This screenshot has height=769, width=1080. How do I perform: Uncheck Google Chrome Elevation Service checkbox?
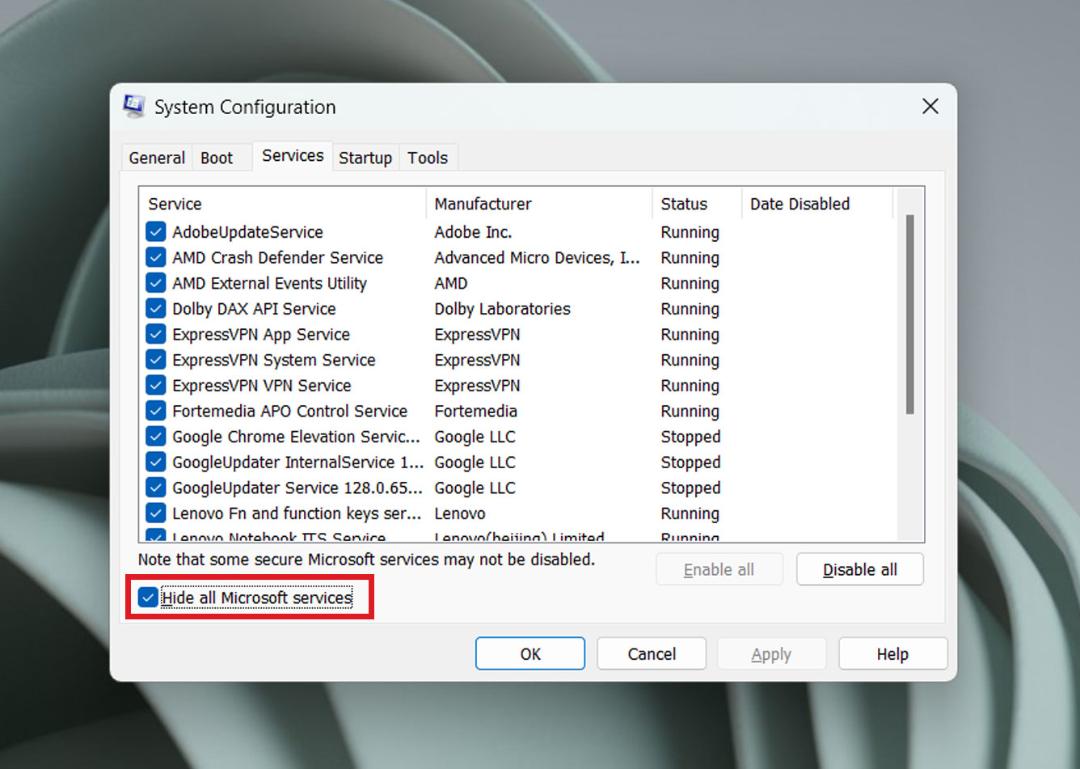pyautogui.click(x=156, y=436)
